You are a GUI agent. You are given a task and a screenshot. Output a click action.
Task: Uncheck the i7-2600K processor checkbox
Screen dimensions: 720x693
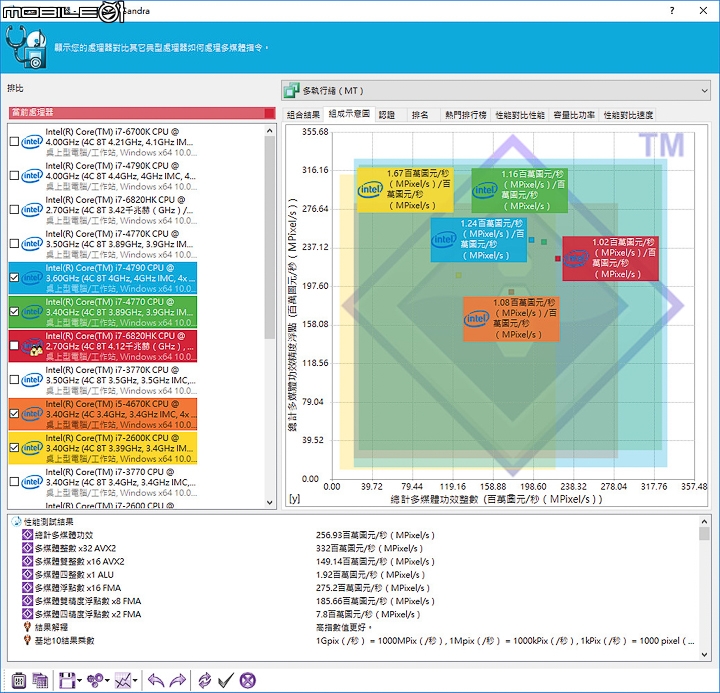(14, 447)
